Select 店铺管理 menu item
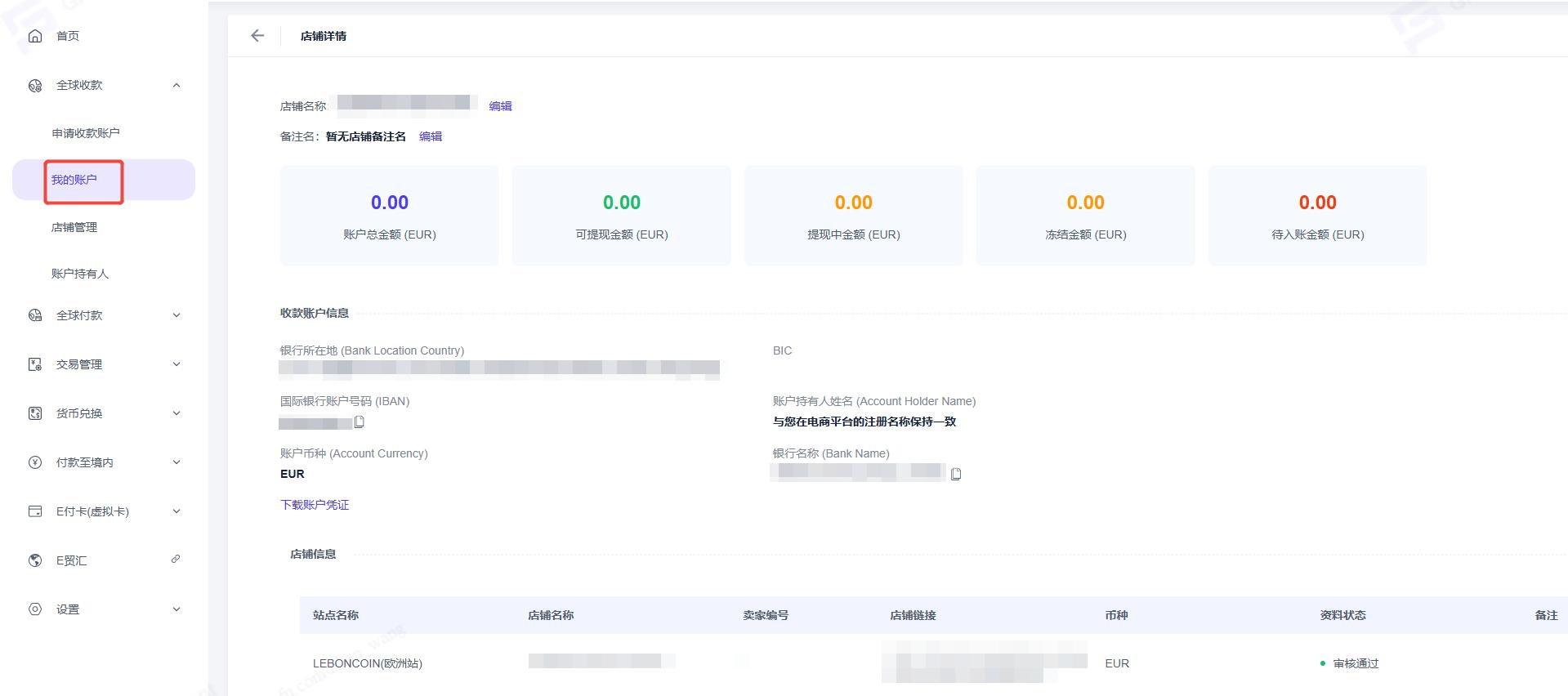The width and height of the screenshot is (1568, 696). coord(74,227)
